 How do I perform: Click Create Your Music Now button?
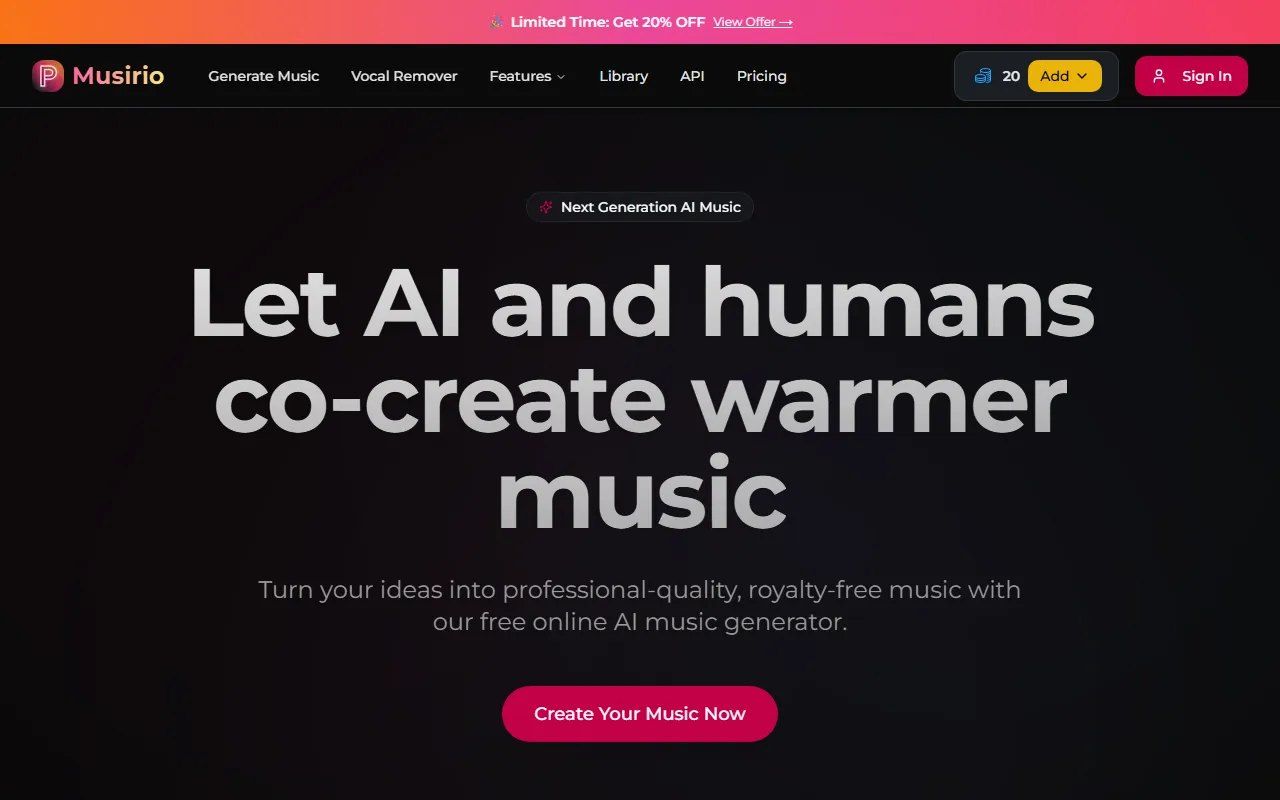(x=640, y=714)
